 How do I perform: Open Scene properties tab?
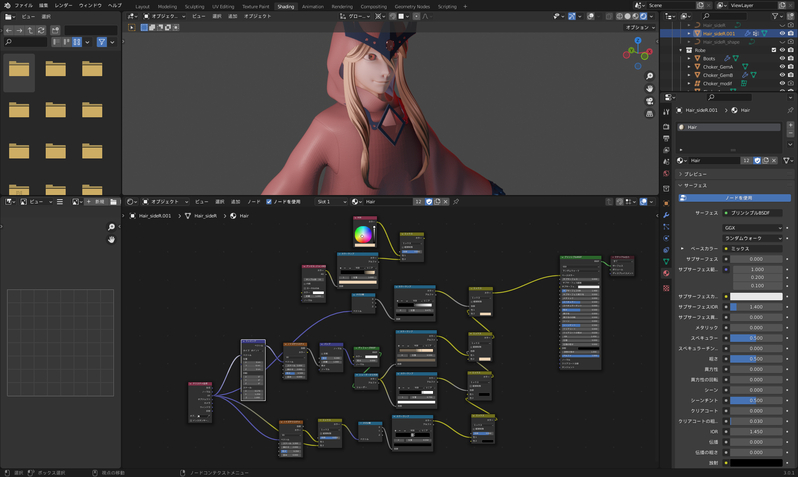(x=666, y=162)
